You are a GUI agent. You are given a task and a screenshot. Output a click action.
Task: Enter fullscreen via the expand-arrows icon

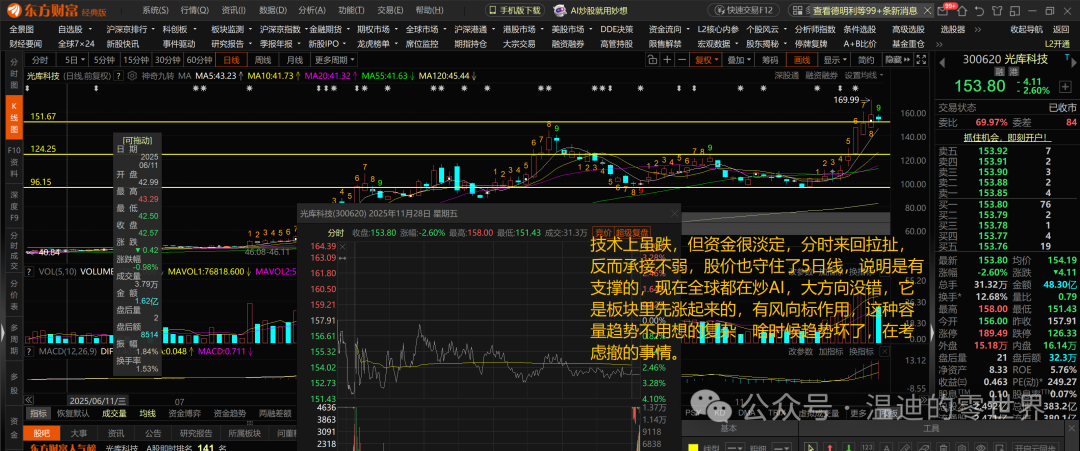pyautogui.click(x=921, y=60)
